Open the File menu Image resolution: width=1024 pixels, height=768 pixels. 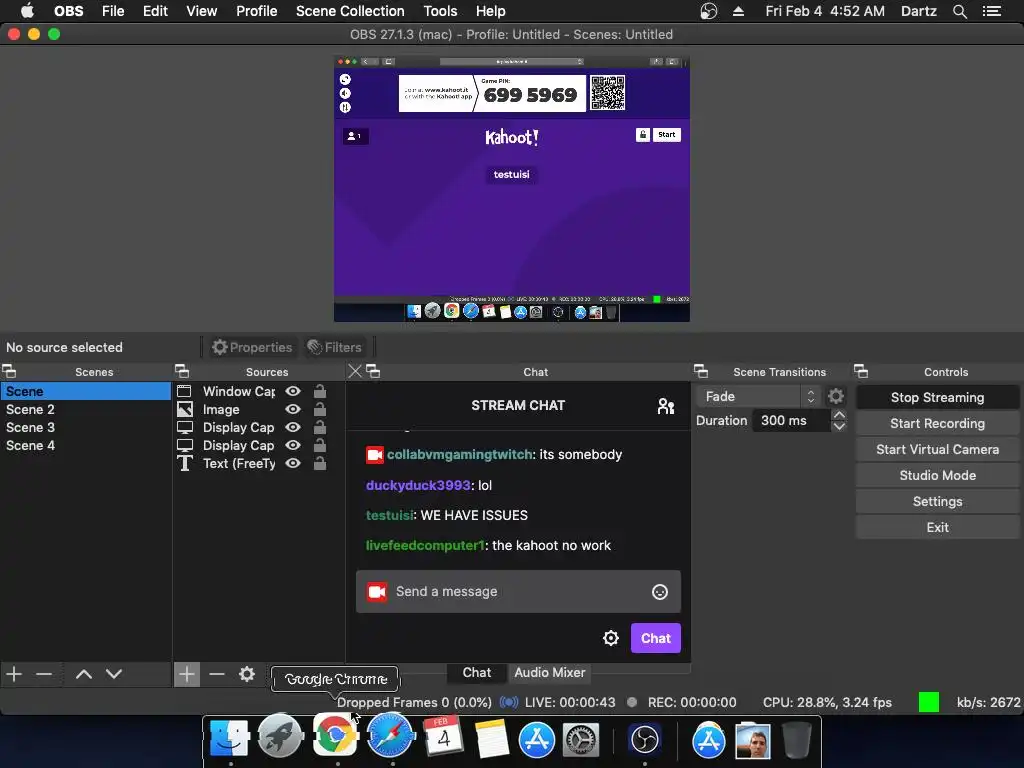click(113, 11)
